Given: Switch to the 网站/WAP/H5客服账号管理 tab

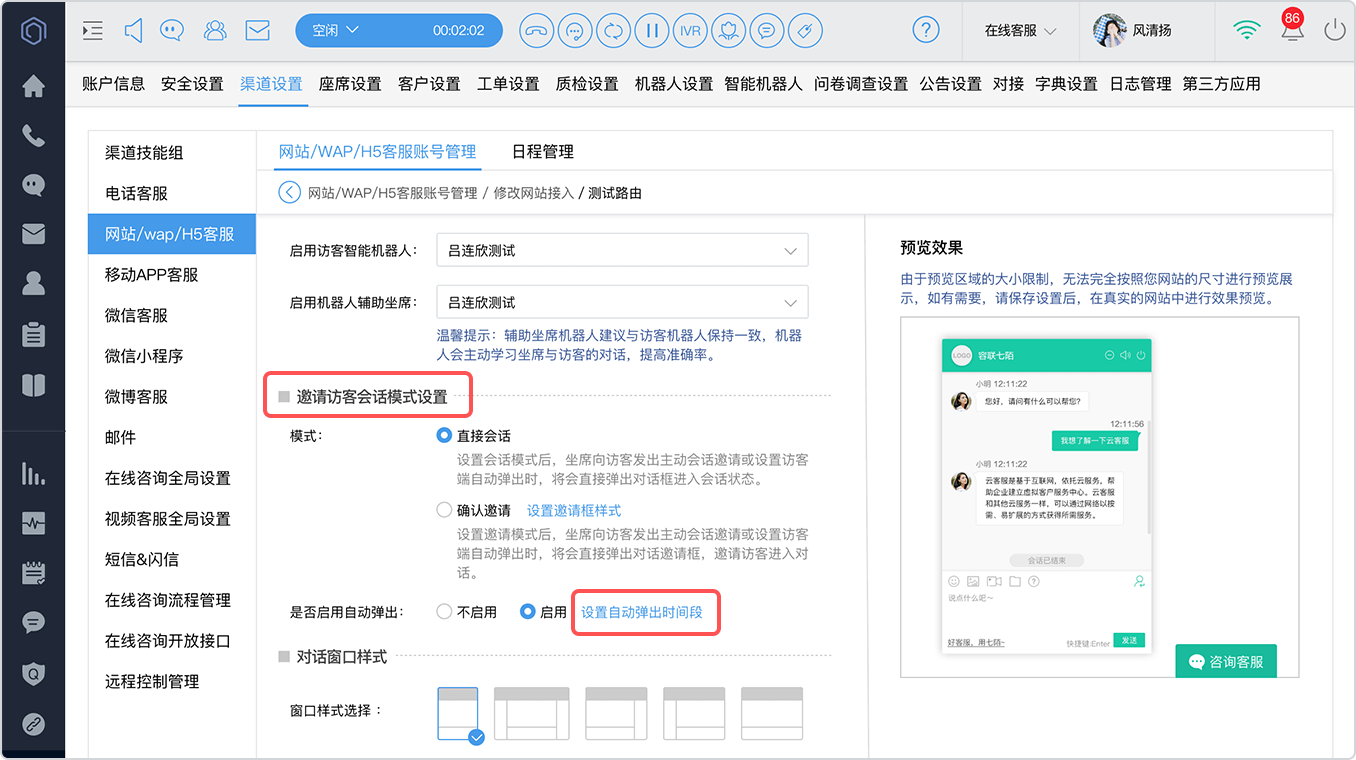Looking at the screenshot, I should click(378, 152).
